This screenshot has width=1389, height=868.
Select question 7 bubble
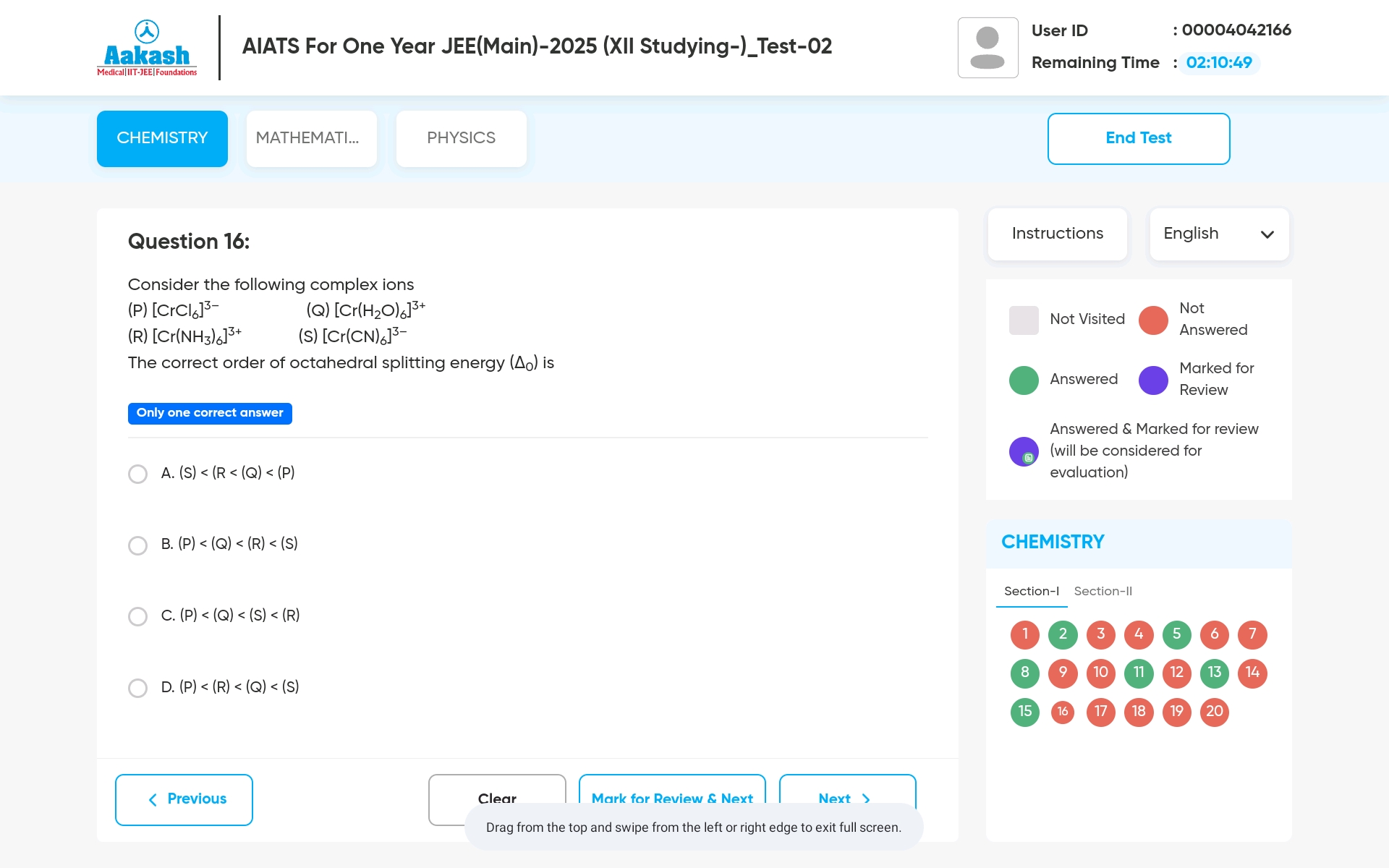(x=1252, y=634)
